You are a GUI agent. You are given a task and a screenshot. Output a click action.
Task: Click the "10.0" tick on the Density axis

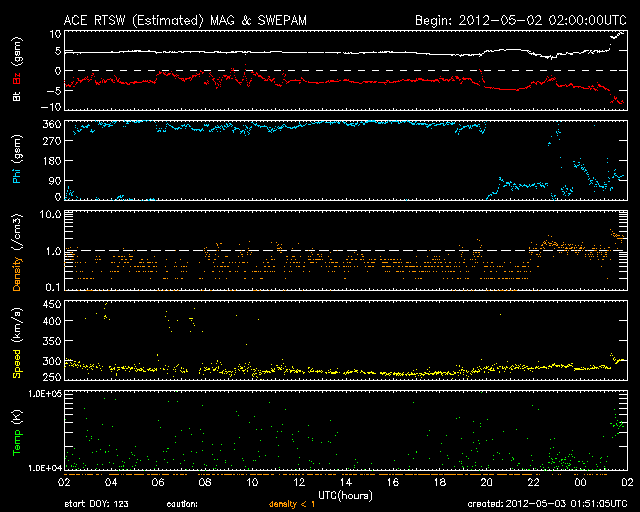[51, 214]
